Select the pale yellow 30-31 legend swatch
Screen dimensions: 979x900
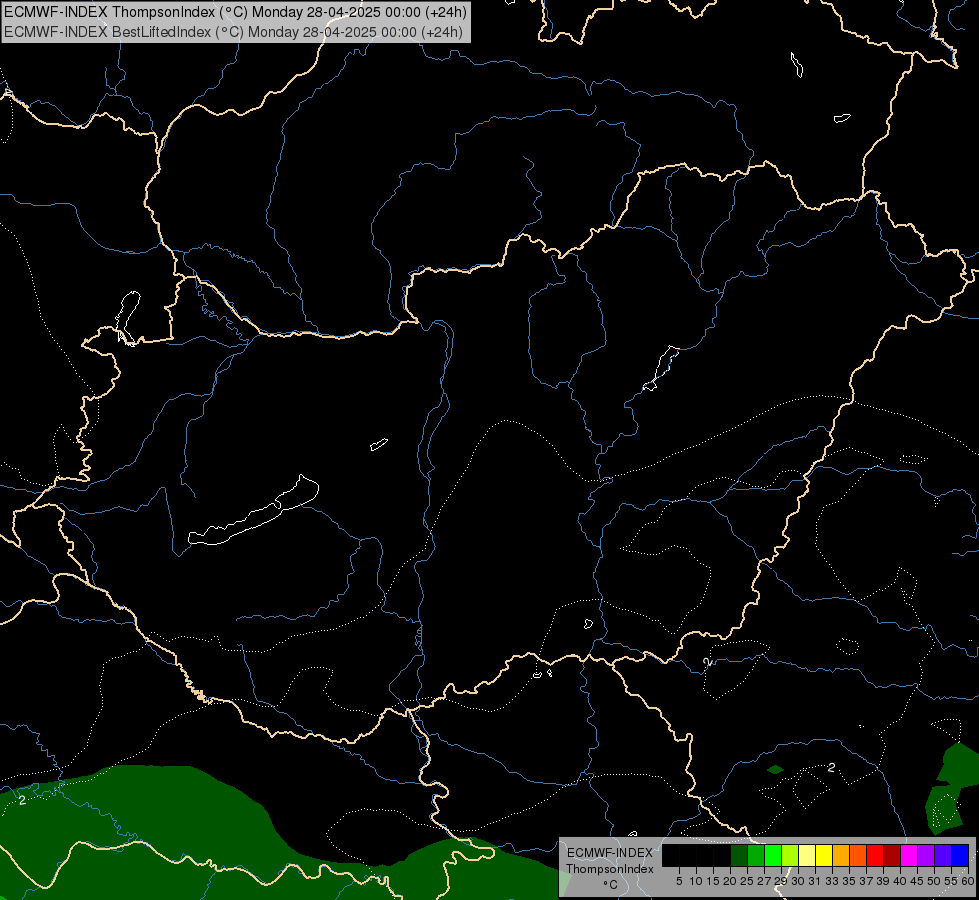pyautogui.click(x=807, y=856)
